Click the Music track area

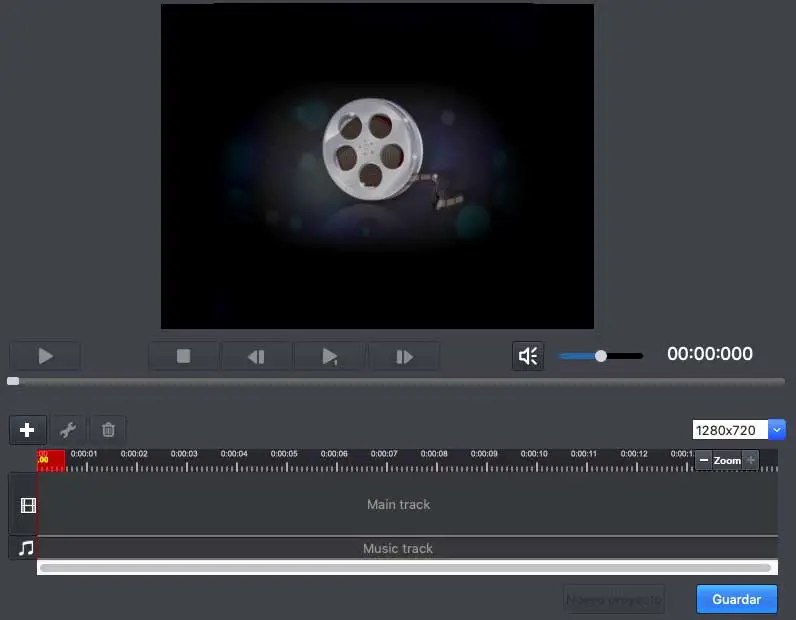[407, 548]
